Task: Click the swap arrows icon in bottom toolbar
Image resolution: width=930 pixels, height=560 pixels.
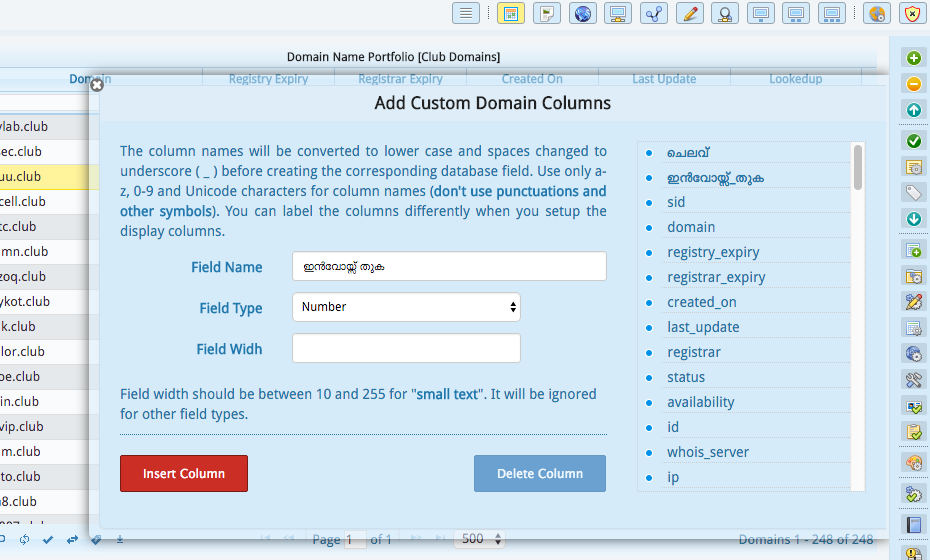Action: coord(72,539)
